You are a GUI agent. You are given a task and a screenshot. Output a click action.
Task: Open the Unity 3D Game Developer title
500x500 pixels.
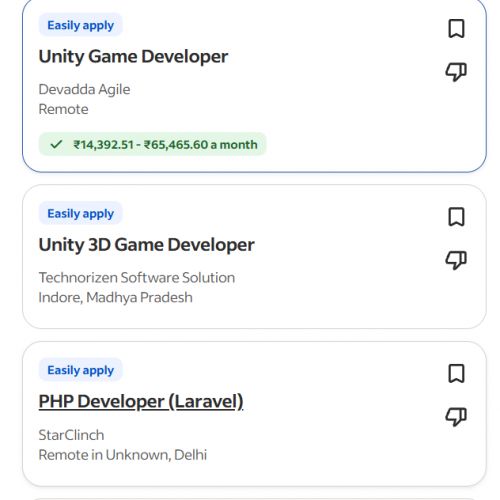click(146, 245)
